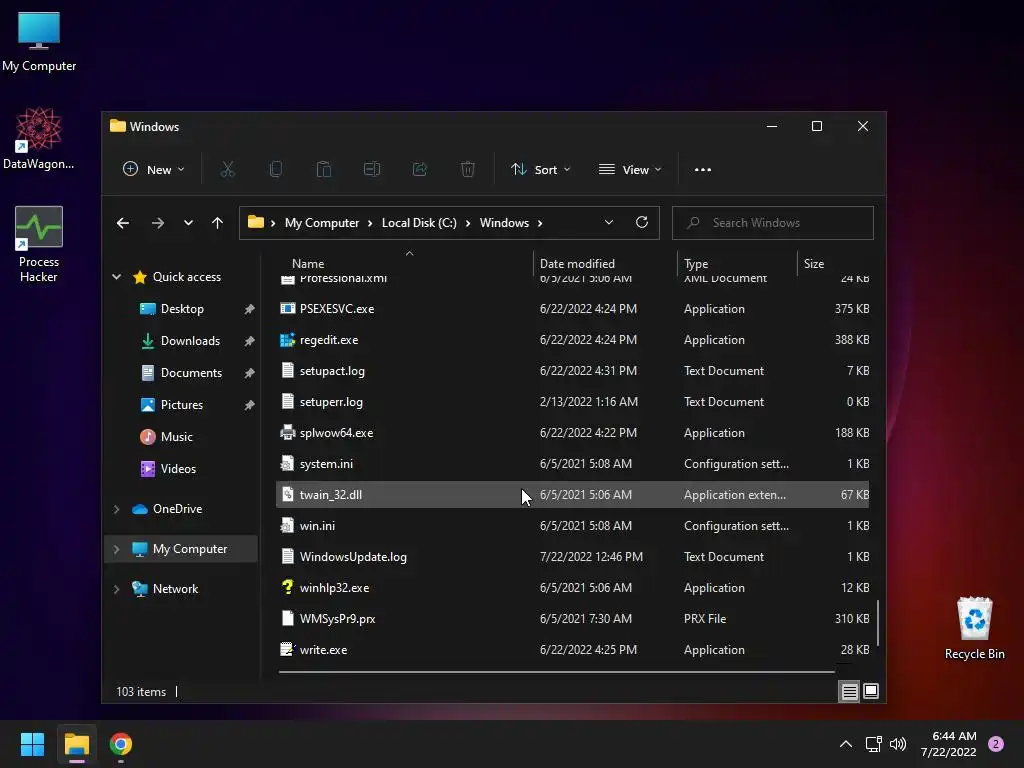Click the regedit.exe file icon
1024x768 pixels.
[x=287, y=340]
